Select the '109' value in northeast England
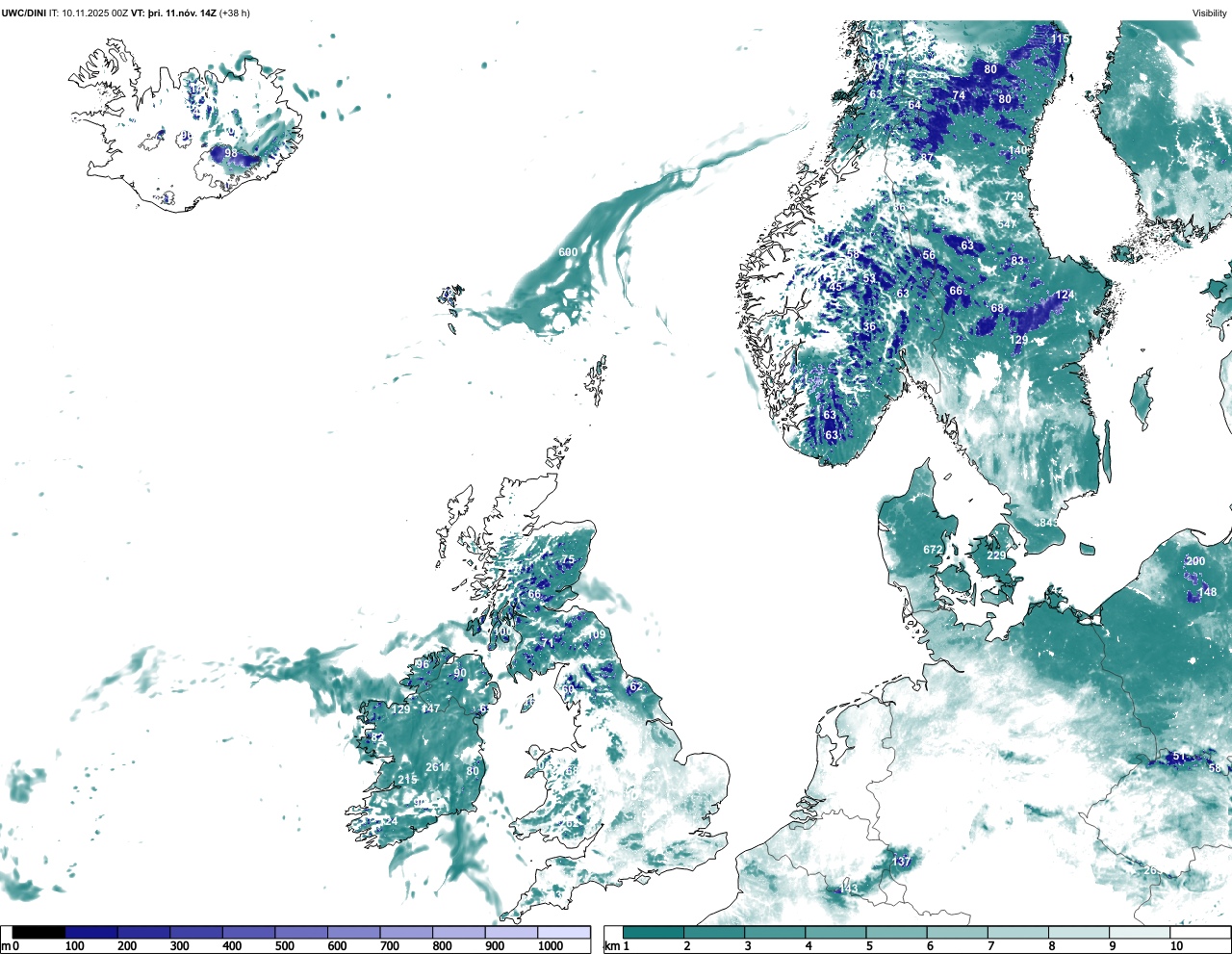Viewport: 1232px width, 954px height. (x=598, y=634)
